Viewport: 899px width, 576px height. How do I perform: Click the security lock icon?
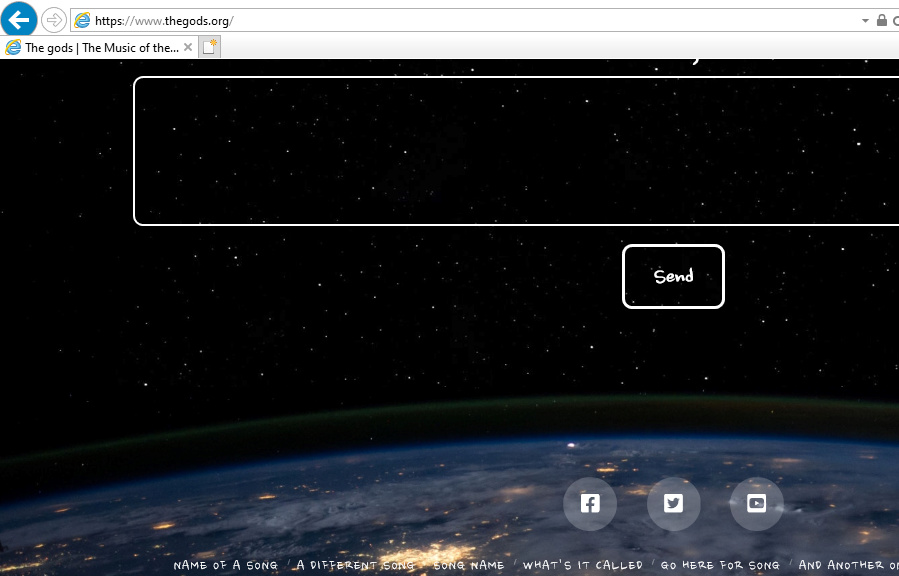[882, 20]
